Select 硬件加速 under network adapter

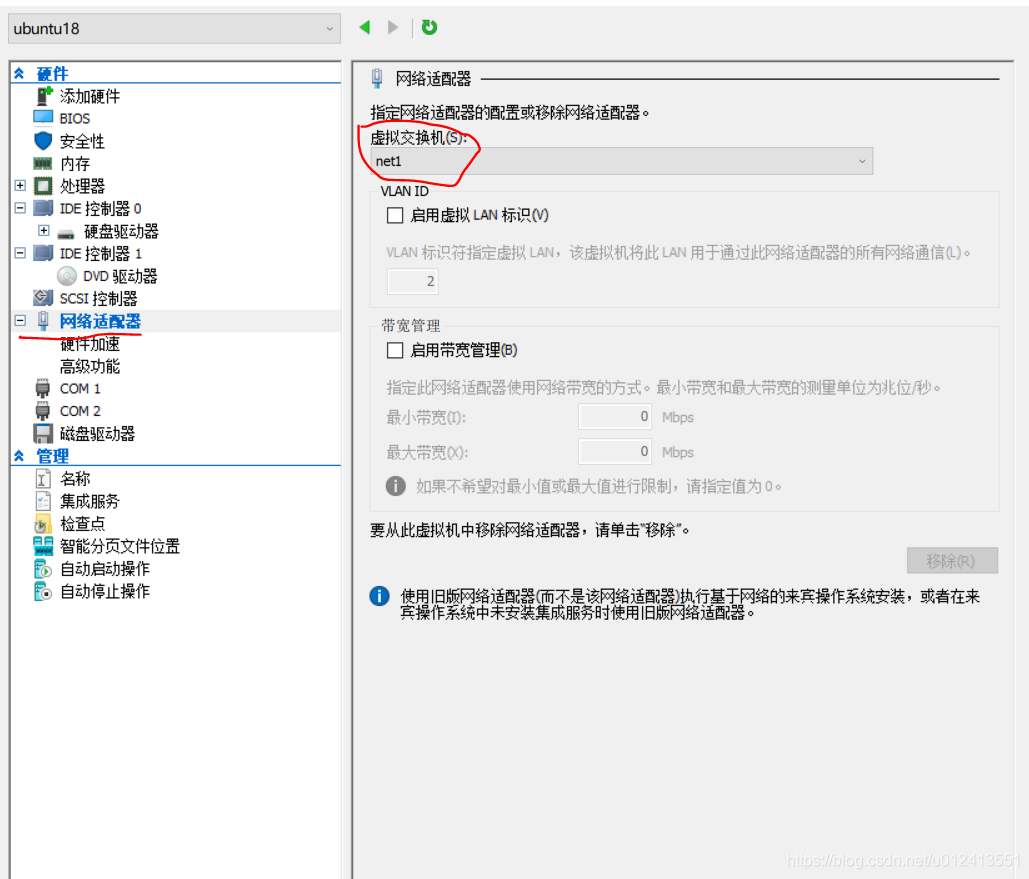(x=90, y=344)
